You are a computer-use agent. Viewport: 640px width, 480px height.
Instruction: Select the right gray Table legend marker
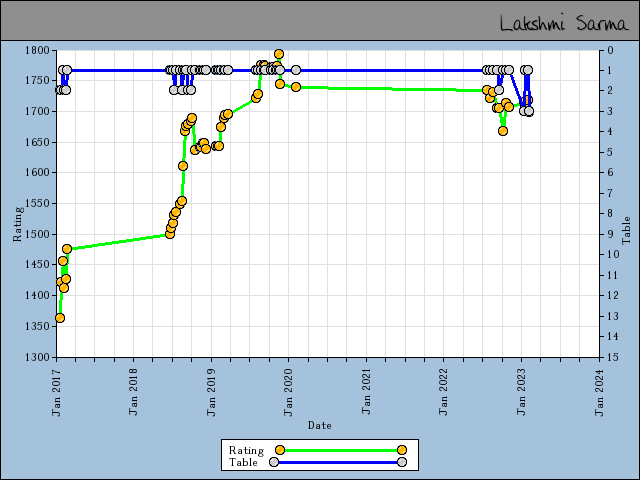pyautogui.click(x=402, y=462)
